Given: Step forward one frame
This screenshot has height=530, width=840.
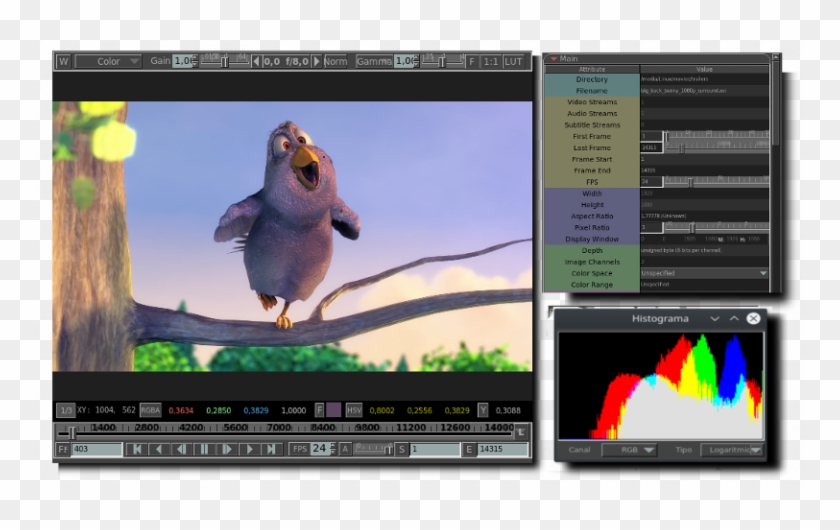Looking at the screenshot, I should coord(227,449).
